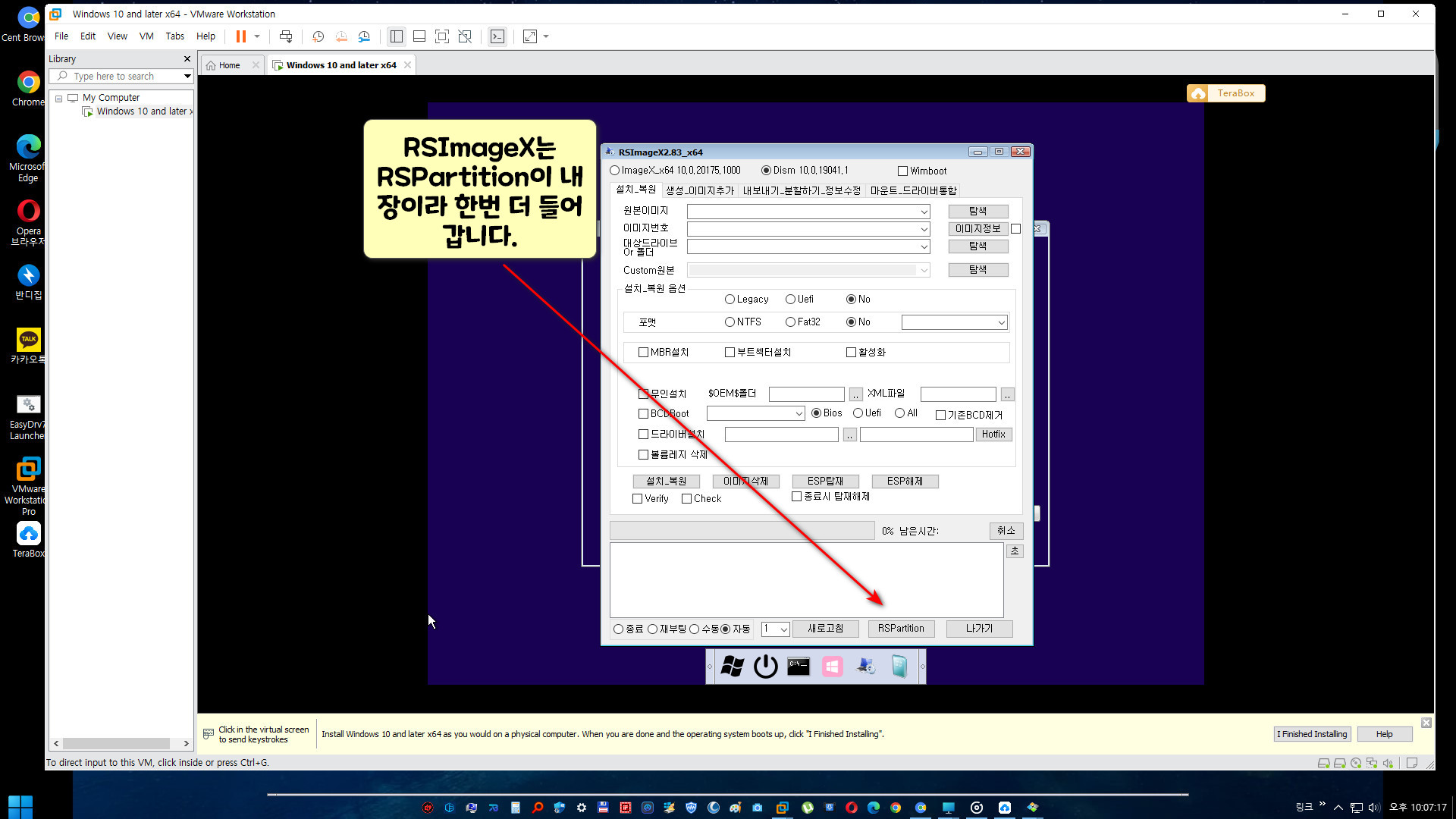Enter full screen mode icon
The height and width of the screenshot is (819, 1456).
(x=441, y=36)
